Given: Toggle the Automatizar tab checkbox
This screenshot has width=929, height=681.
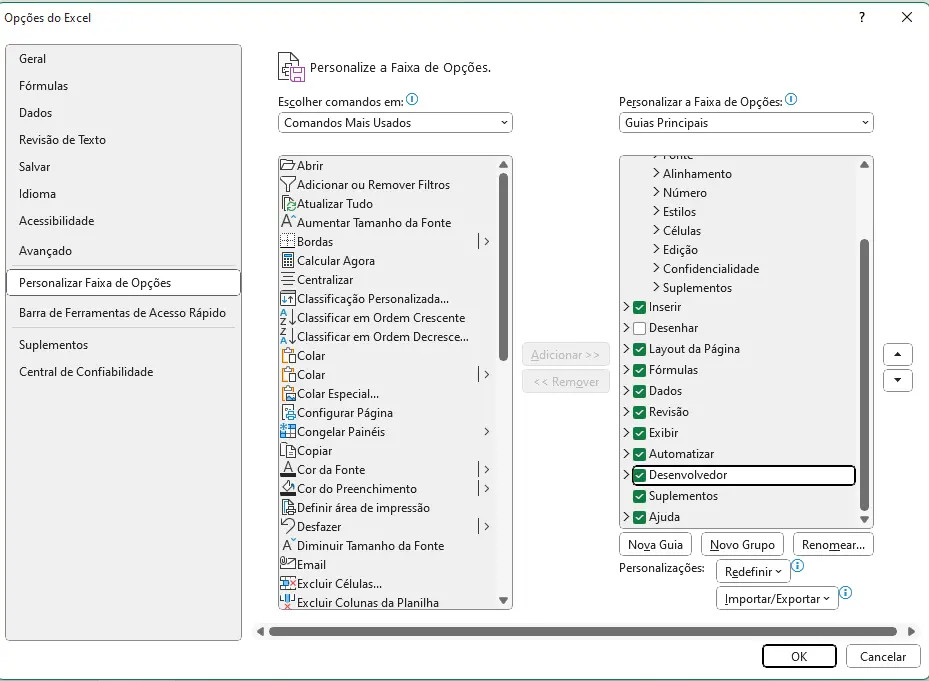Looking at the screenshot, I should [x=639, y=455].
